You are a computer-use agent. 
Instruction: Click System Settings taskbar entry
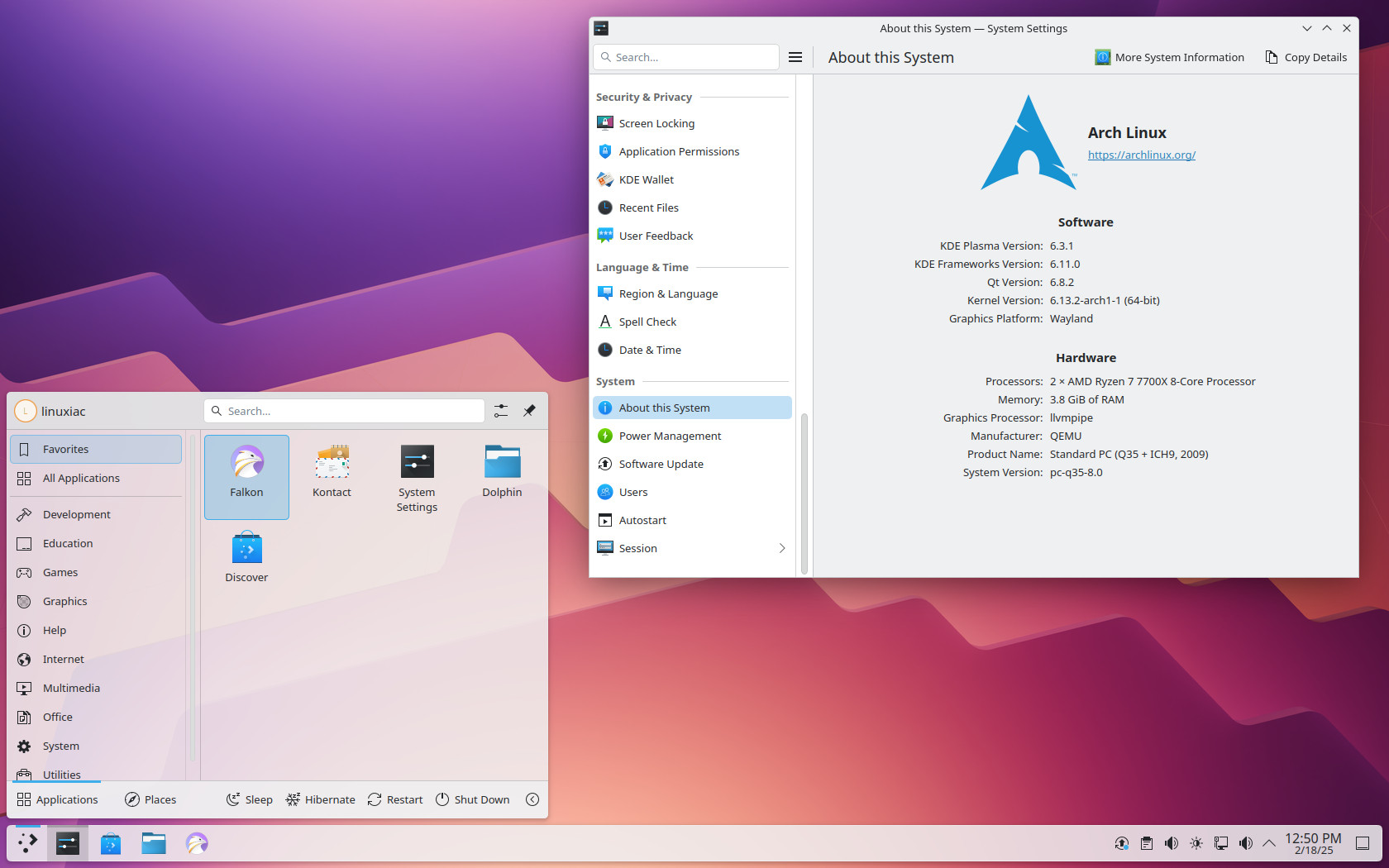68,843
